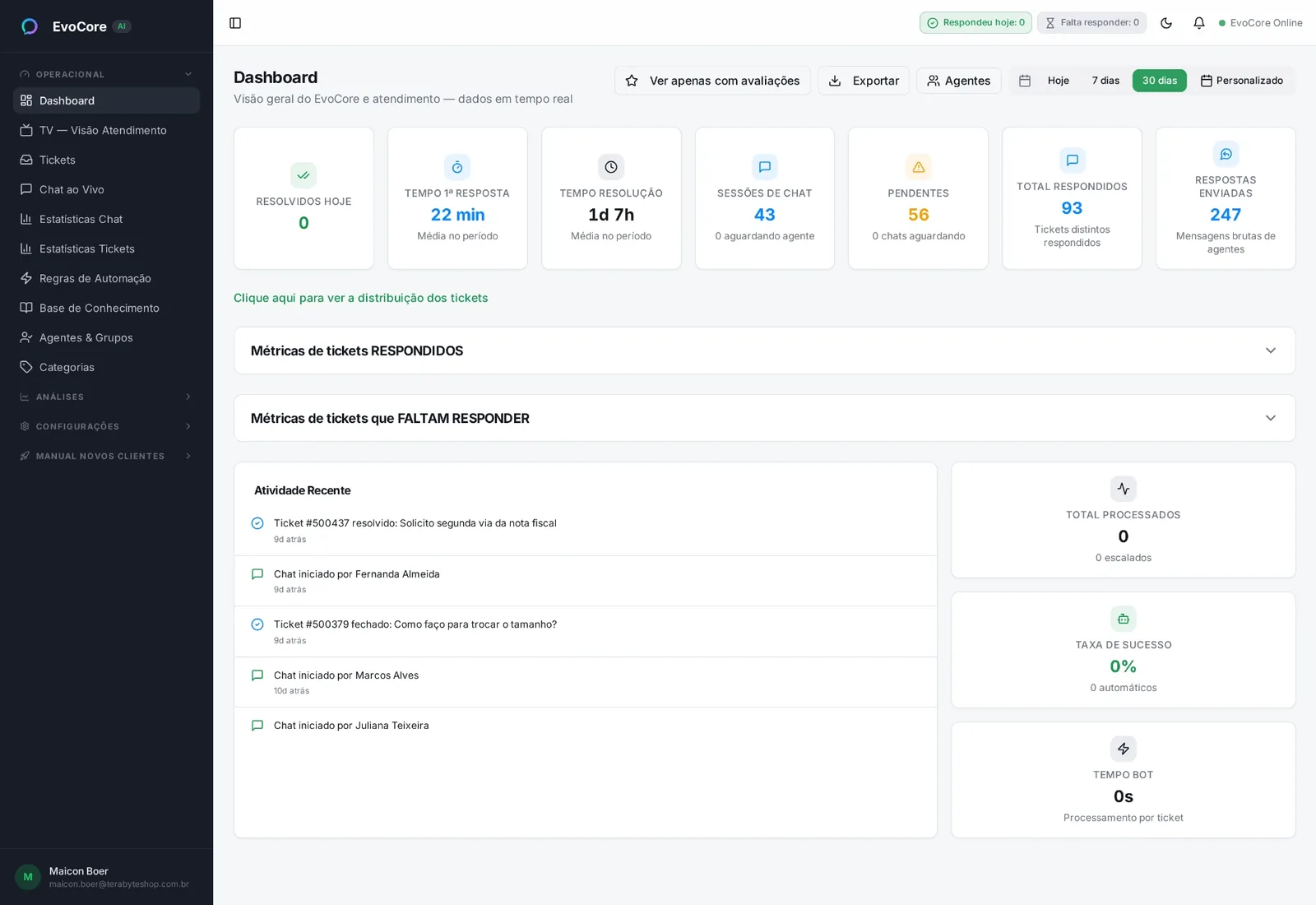Click the EvoCore logo icon
Screen dimensions: 1316x905
tap(30, 26)
